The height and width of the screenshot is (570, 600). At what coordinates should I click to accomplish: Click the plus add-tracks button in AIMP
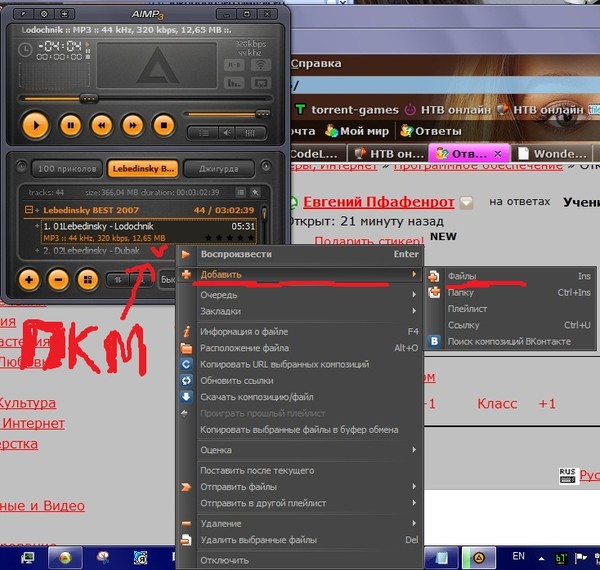coord(29,280)
